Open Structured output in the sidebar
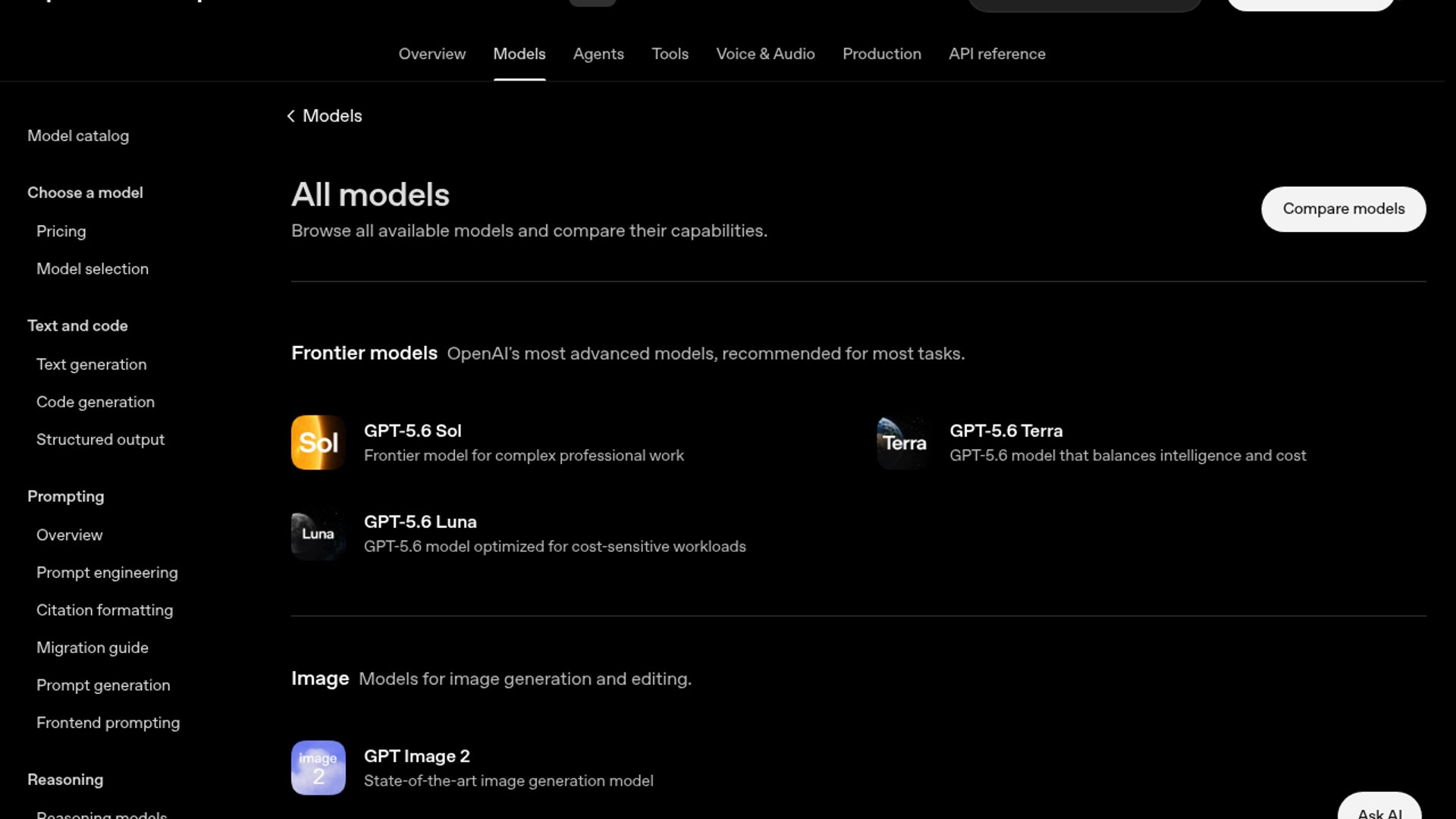The width and height of the screenshot is (1456, 819). (100, 440)
